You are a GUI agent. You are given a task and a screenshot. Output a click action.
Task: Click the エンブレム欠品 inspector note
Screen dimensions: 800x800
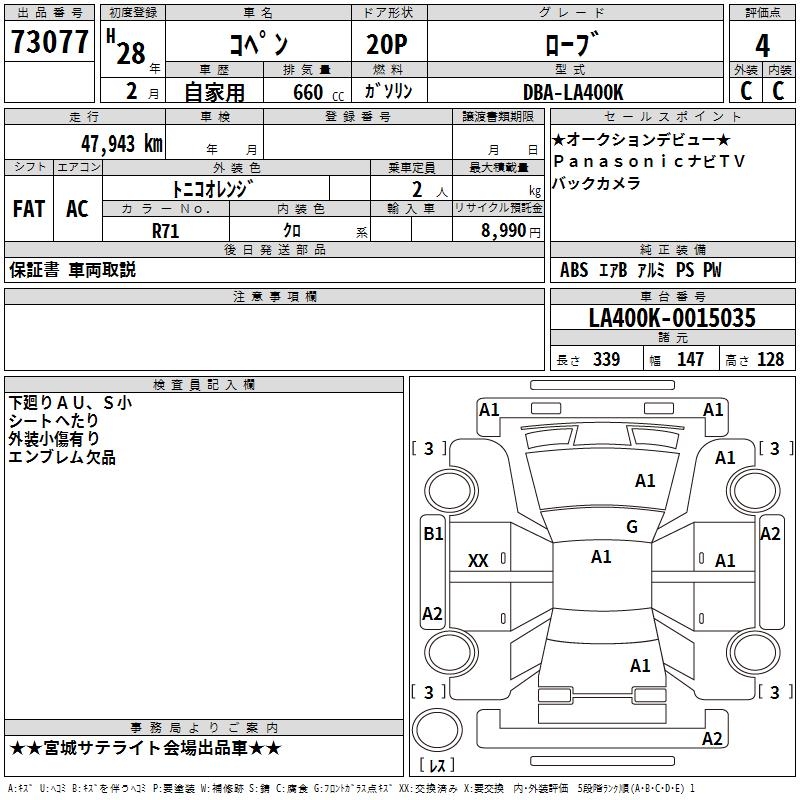click(x=62, y=457)
